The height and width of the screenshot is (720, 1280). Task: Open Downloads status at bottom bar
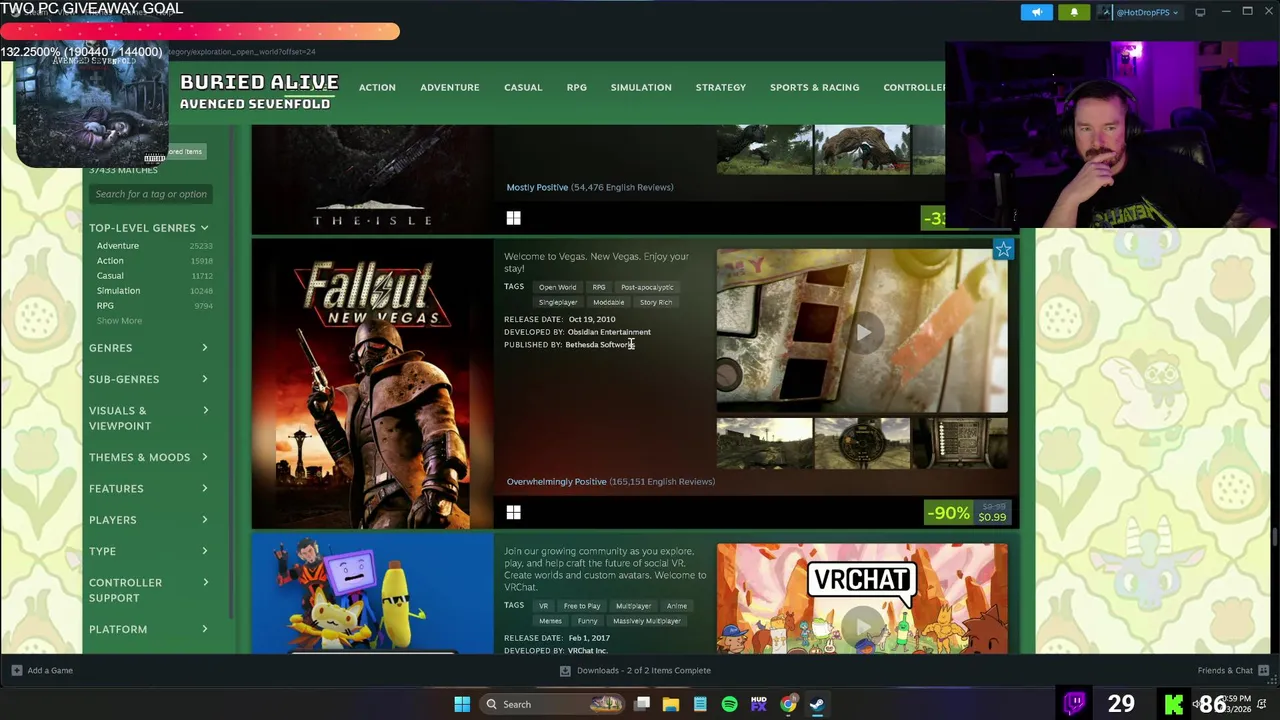635,670
